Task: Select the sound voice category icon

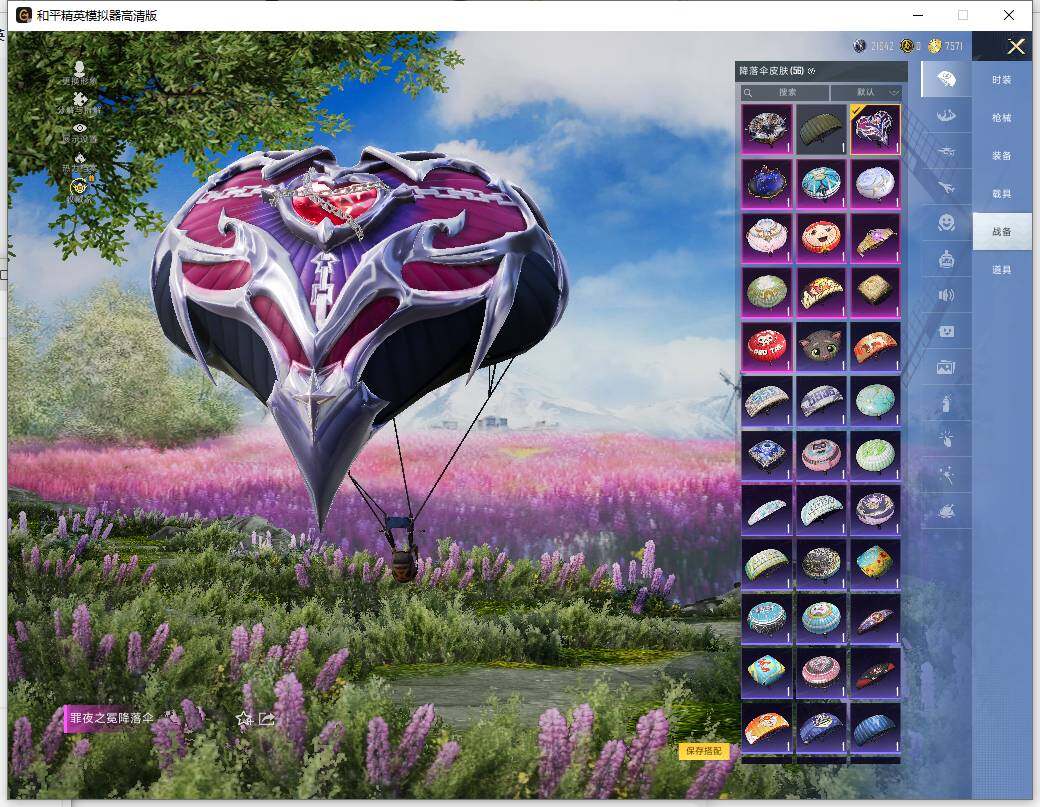Action: (946, 295)
